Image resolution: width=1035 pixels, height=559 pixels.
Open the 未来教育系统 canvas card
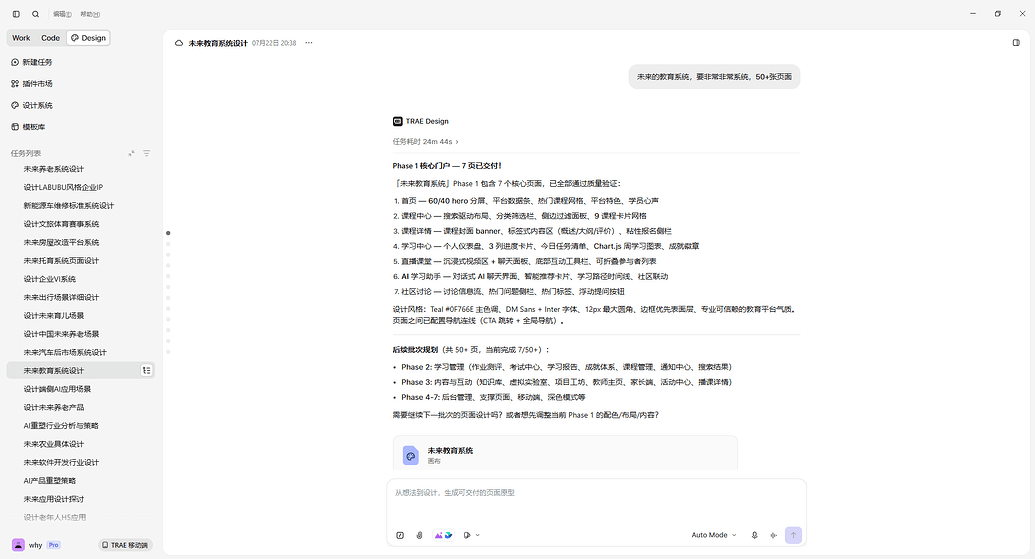[x=565, y=454]
